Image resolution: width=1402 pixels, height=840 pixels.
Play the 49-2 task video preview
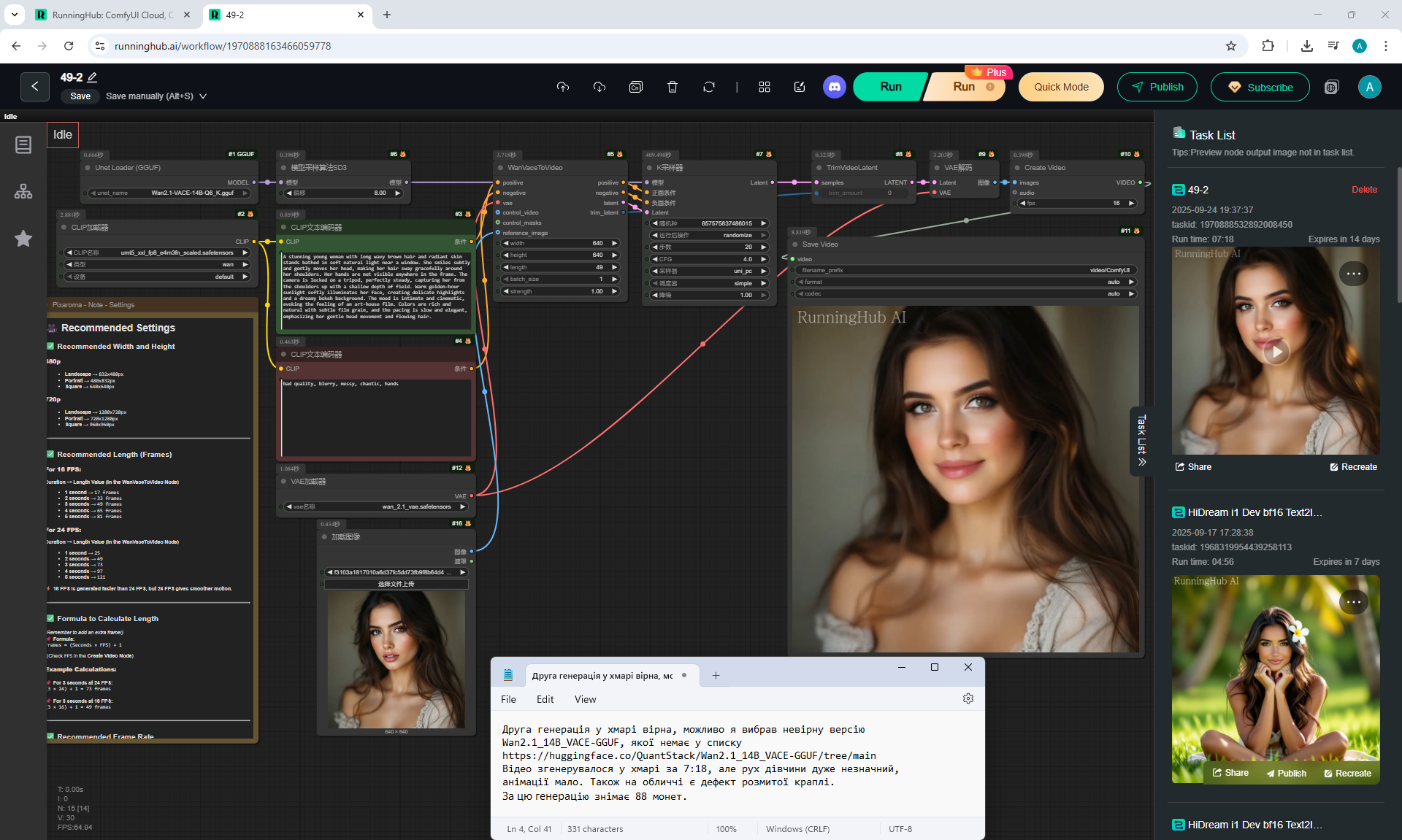point(1276,352)
